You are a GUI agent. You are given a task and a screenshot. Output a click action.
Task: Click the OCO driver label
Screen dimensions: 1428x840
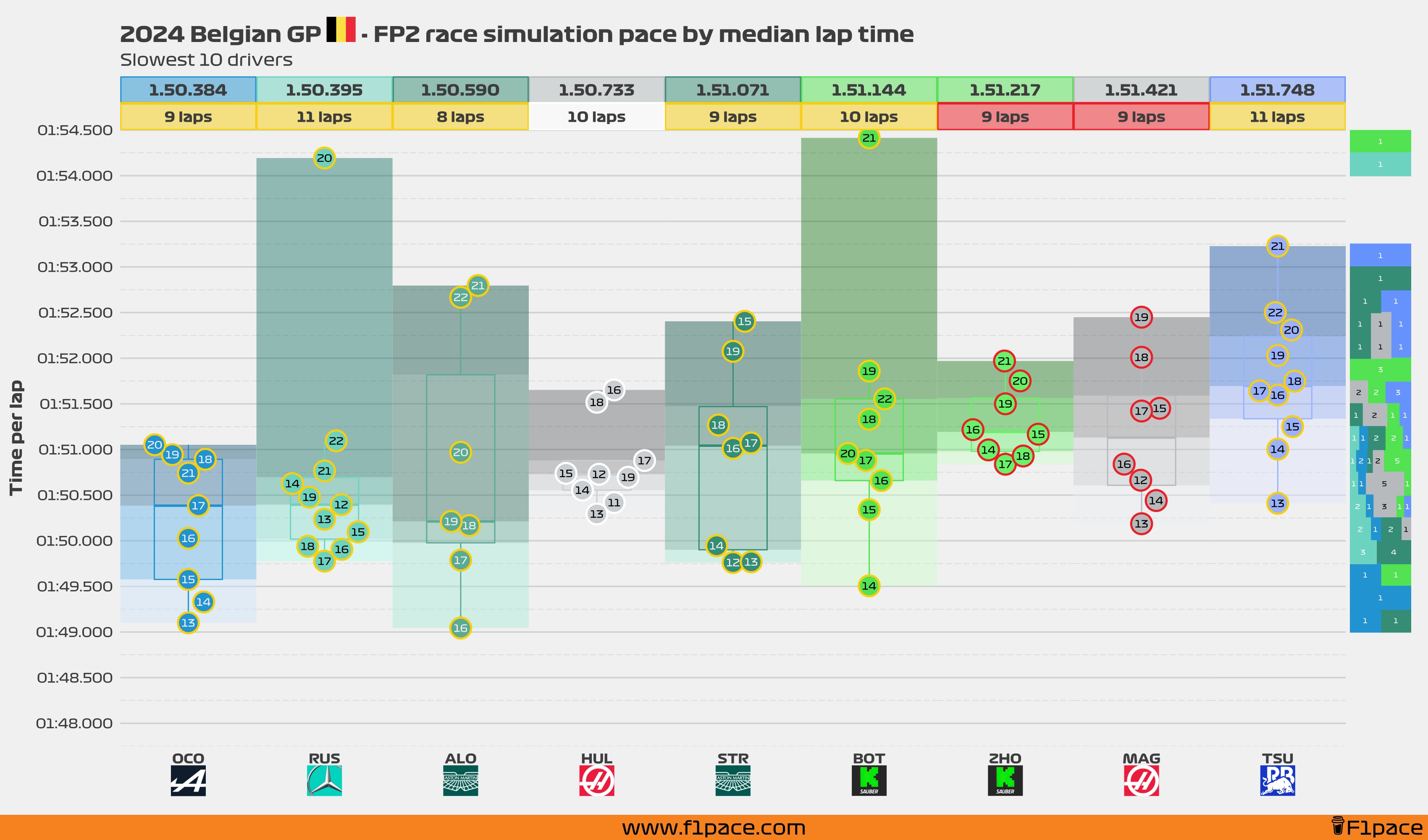188,758
